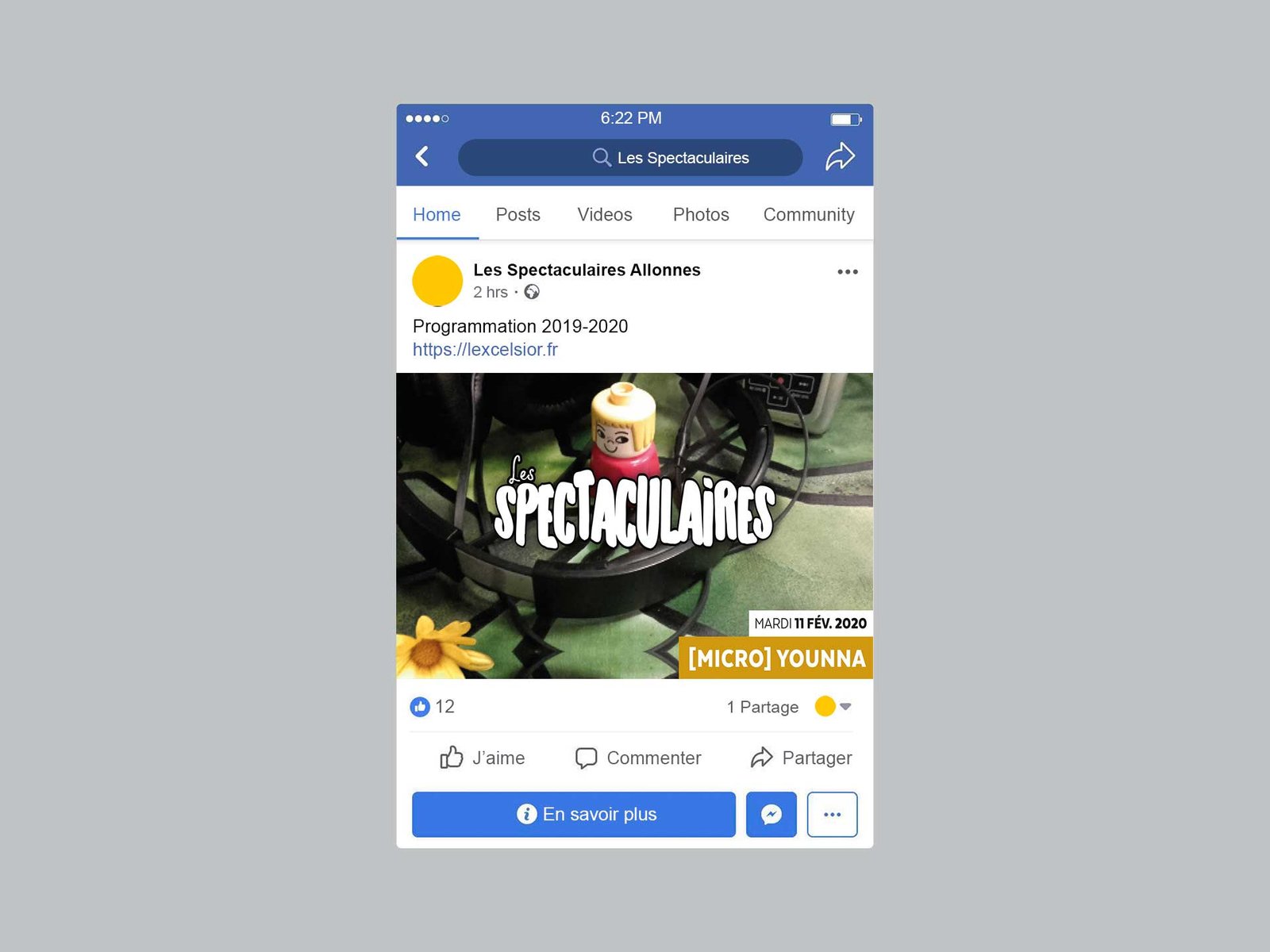Image resolution: width=1270 pixels, height=952 pixels.
Task: Open the post options three-dot menu
Action: (x=848, y=271)
